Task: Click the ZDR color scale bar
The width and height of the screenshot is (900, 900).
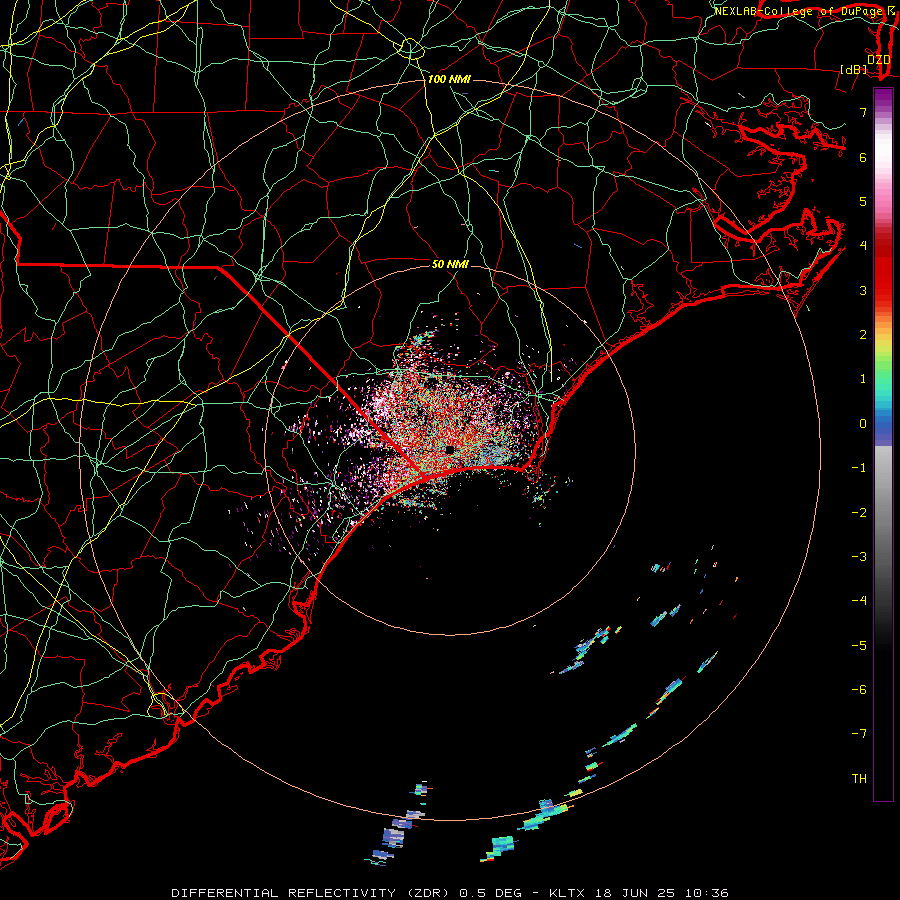Action: coord(883,444)
